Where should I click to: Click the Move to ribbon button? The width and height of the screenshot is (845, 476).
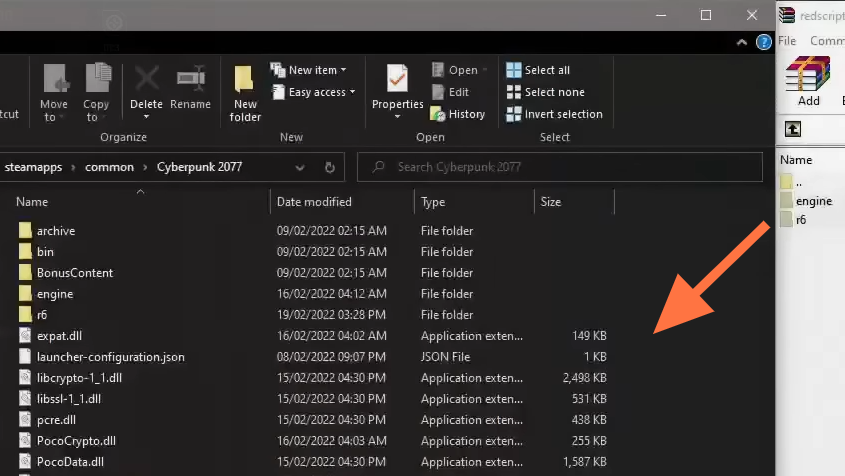coord(54,93)
